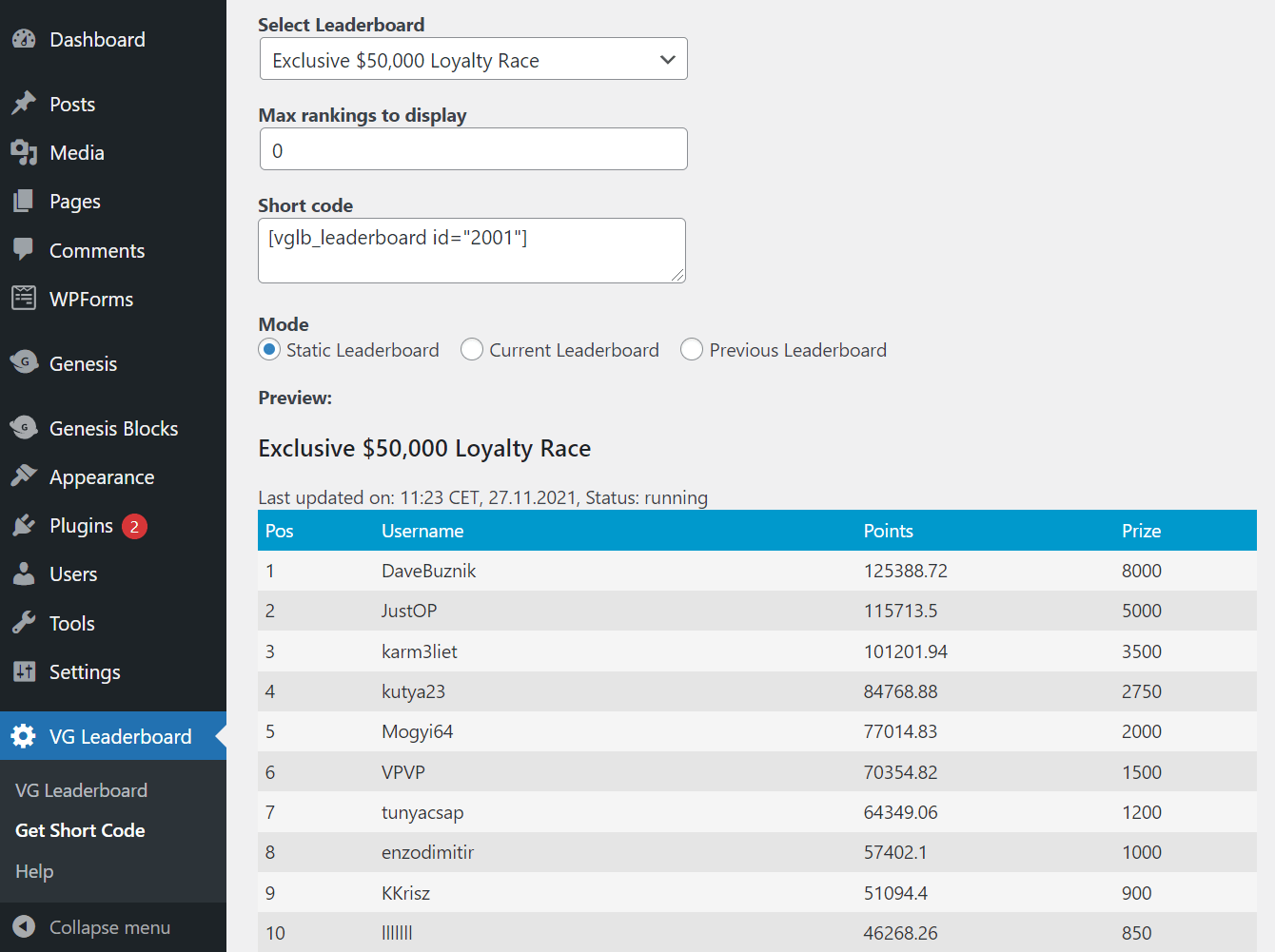This screenshot has width=1275, height=952.
Task: Click the WPForms icon
Action: [24, 299]
